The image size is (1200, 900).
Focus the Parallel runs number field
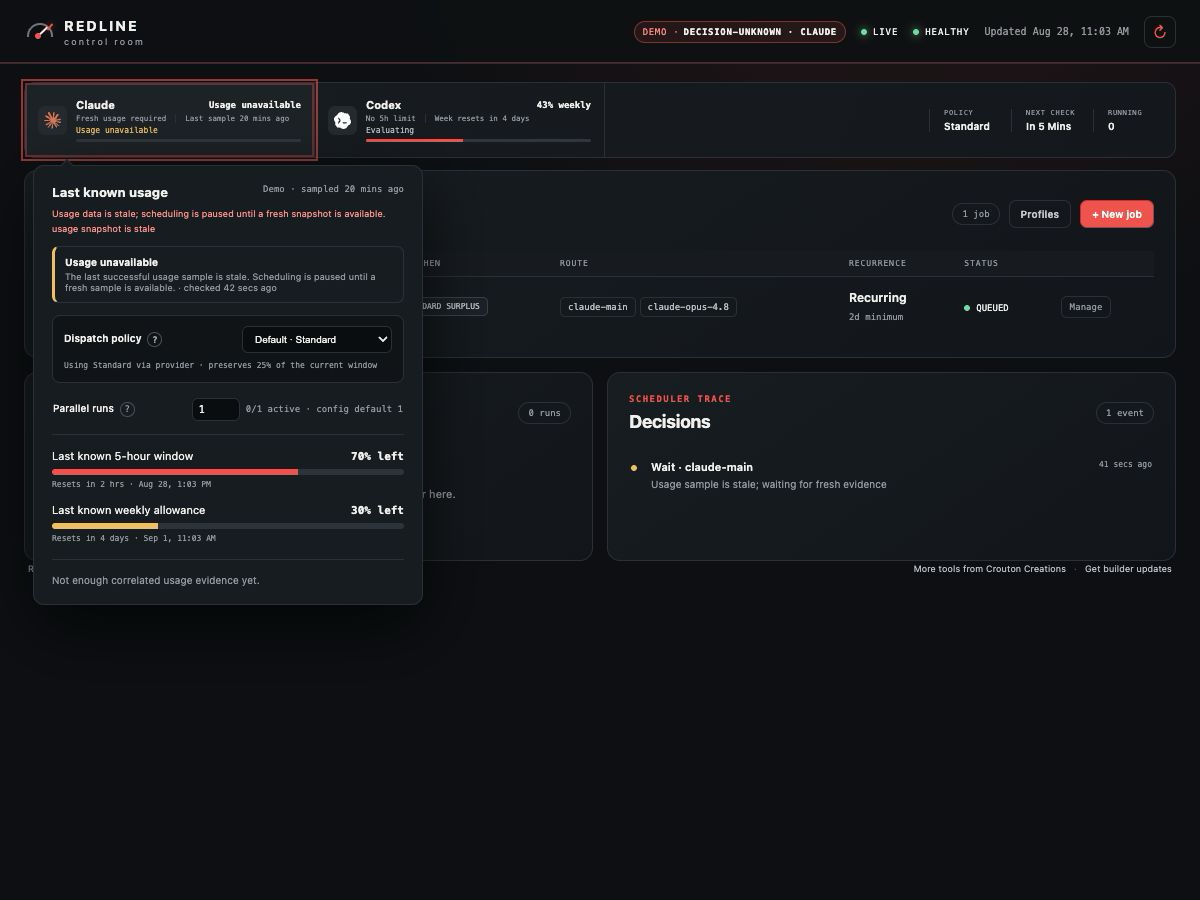tap(215, 409)
